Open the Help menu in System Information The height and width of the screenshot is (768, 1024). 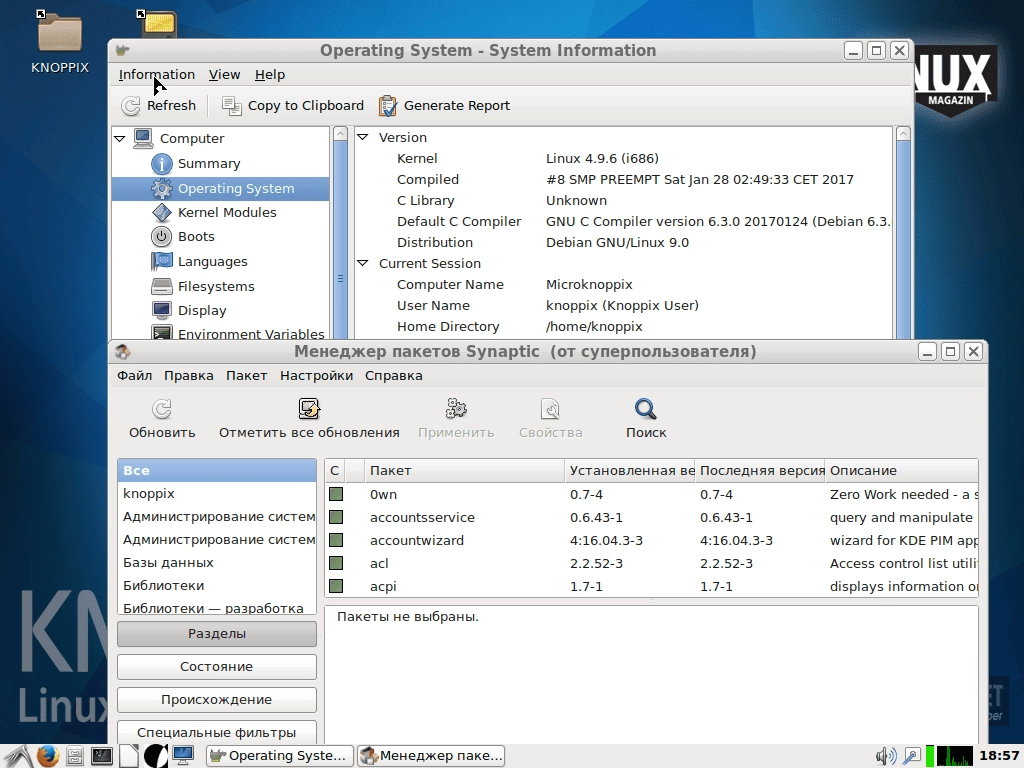point(270,74)
